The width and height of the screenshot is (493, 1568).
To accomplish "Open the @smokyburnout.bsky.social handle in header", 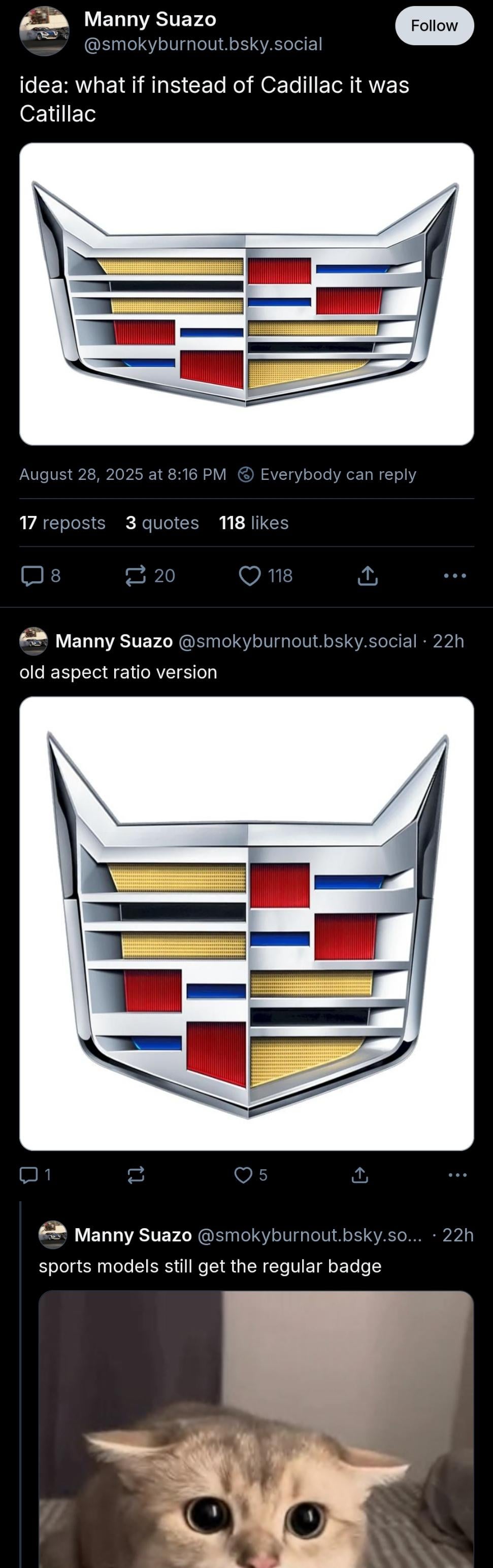I will [x=203, y=45].
